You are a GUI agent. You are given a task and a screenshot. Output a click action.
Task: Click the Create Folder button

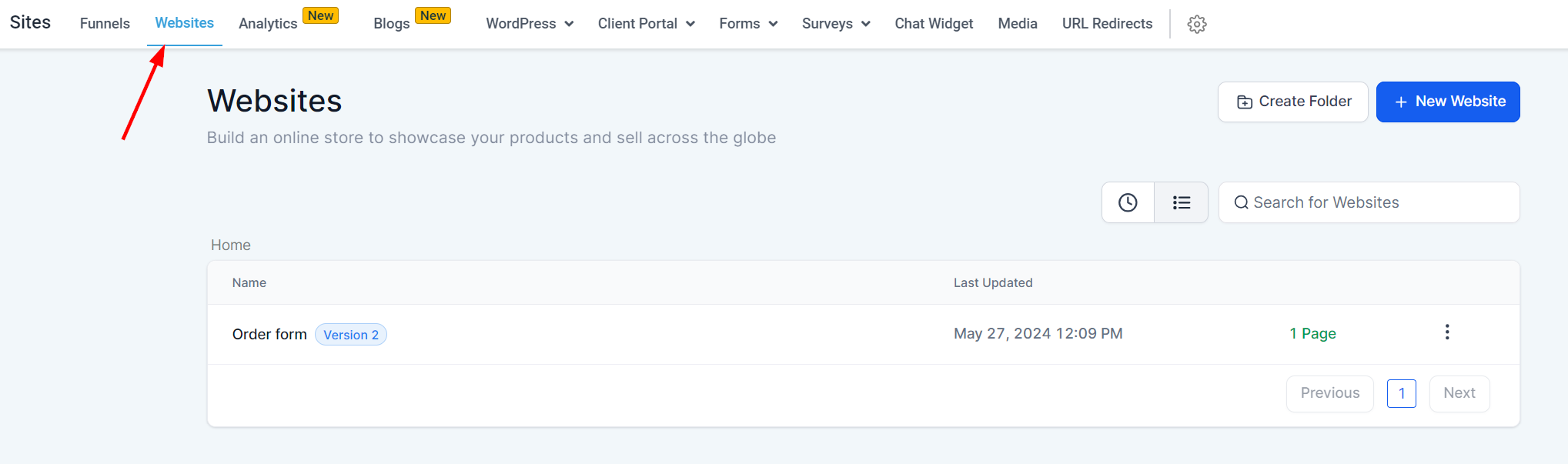click(x=1292, y=102)
